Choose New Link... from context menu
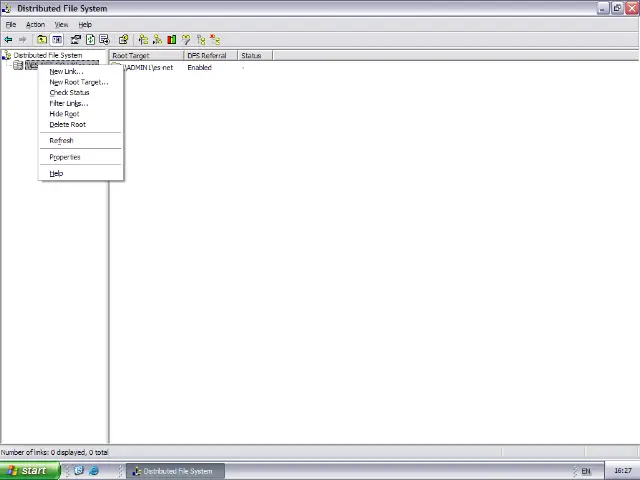This screenshot has width=640, height=480. (x=66, y=71)
